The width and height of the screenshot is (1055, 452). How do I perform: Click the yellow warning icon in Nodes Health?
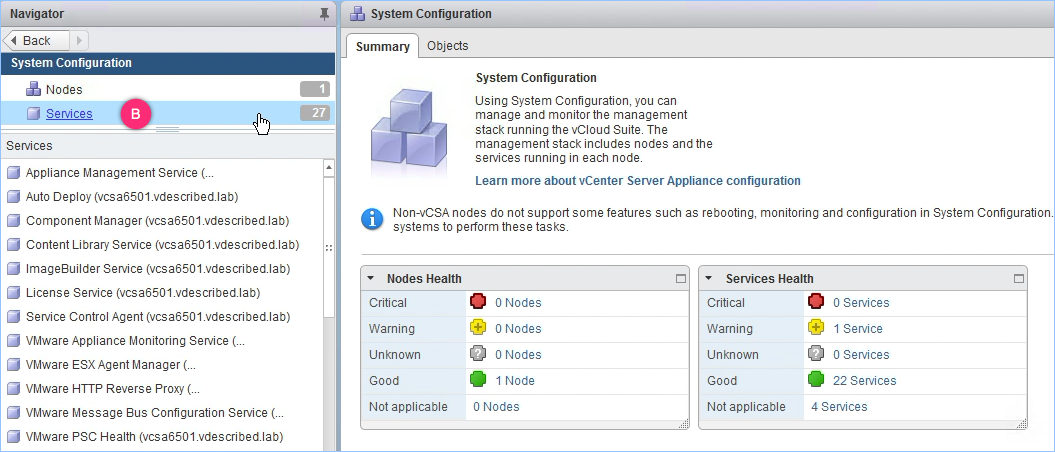pos(478,328)
